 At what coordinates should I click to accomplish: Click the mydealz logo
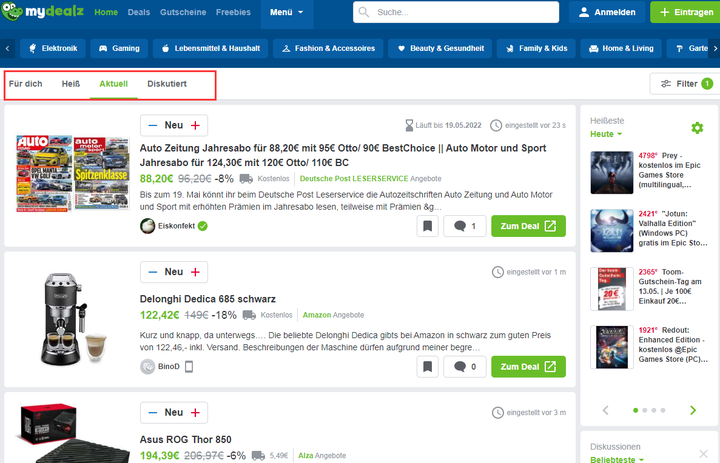43,11
